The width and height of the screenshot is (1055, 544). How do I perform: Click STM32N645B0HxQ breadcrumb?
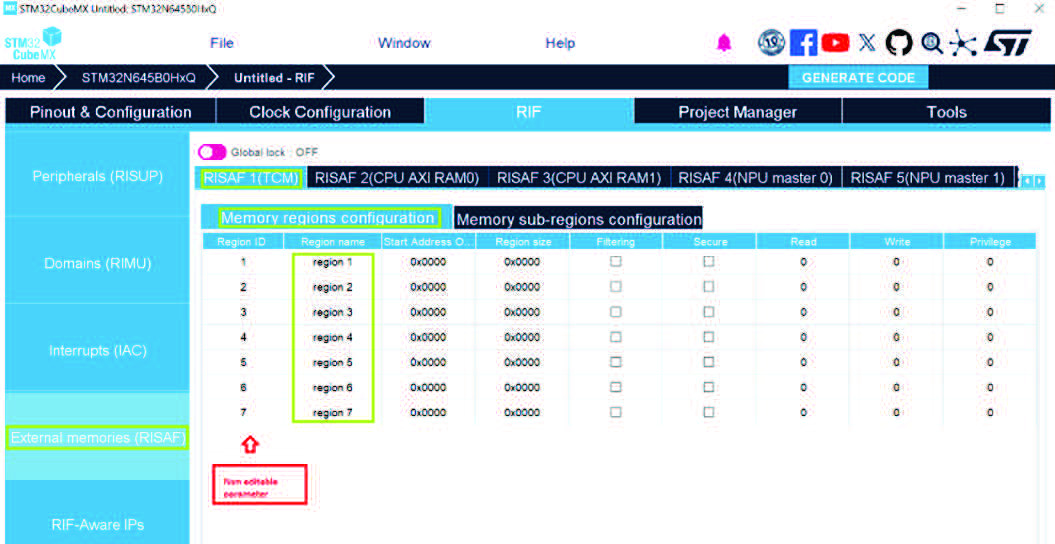[x=139, y=77]
